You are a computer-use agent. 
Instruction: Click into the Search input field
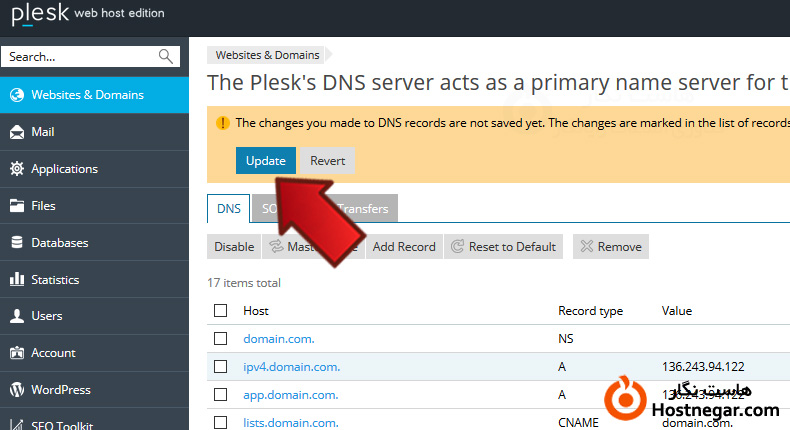tap(80, 57)
